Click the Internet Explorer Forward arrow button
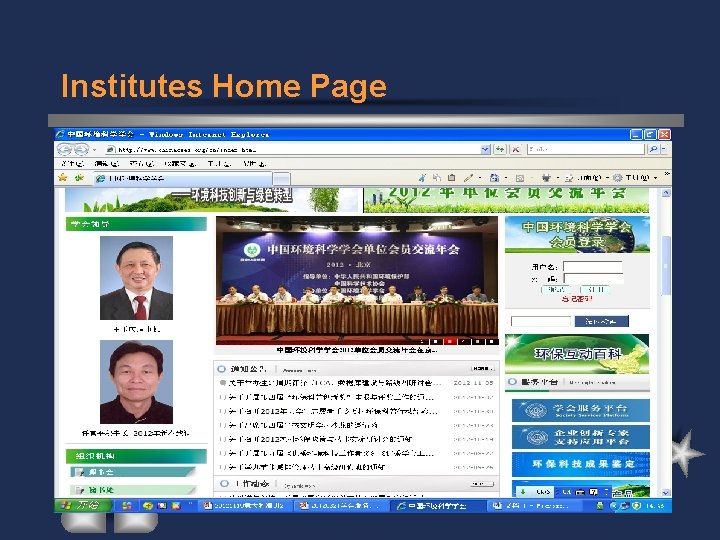Image resolution: width=720 pixels, height=540 pixels. 80,150
